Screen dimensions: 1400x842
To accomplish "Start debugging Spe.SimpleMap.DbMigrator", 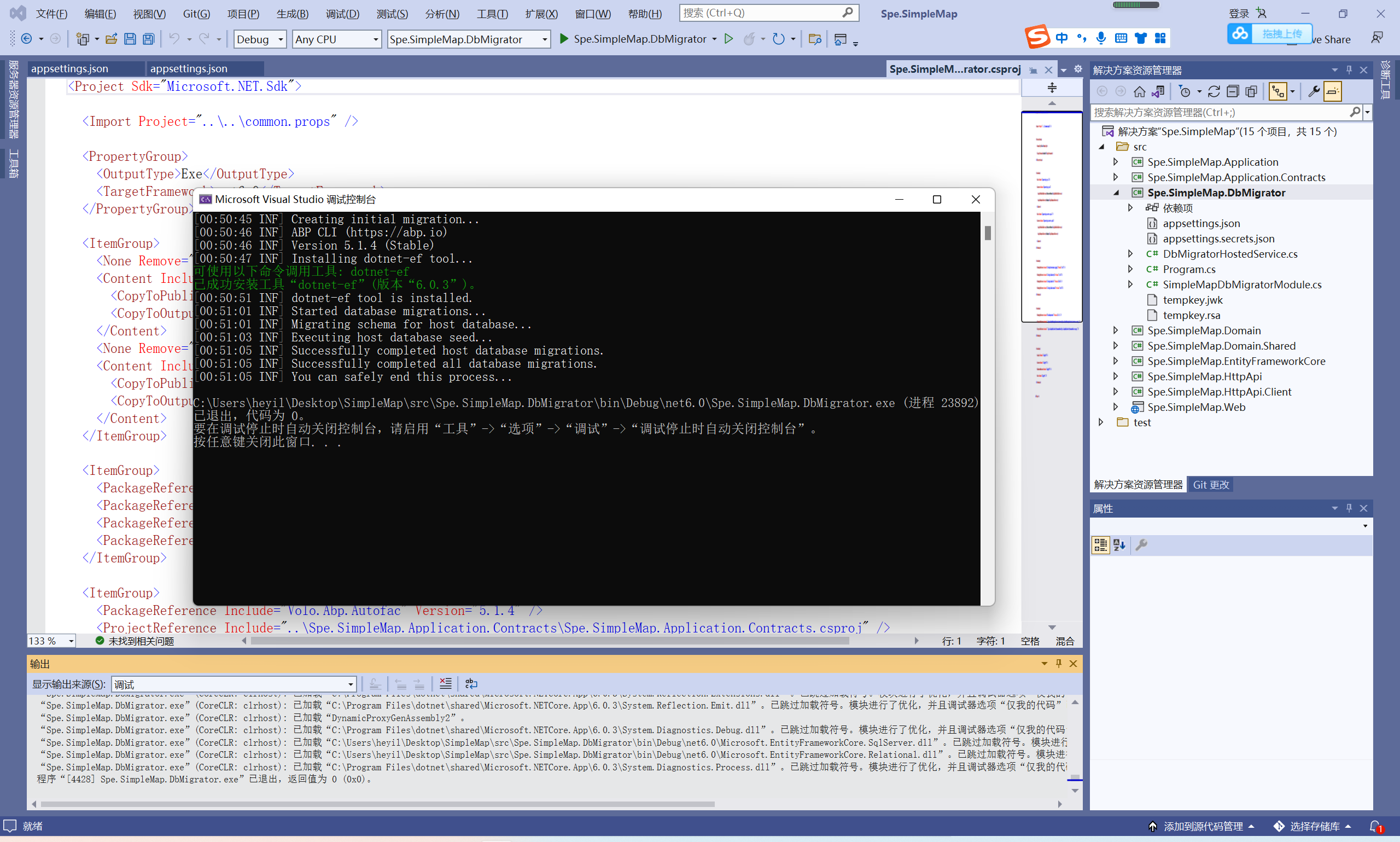I will 564,39.
